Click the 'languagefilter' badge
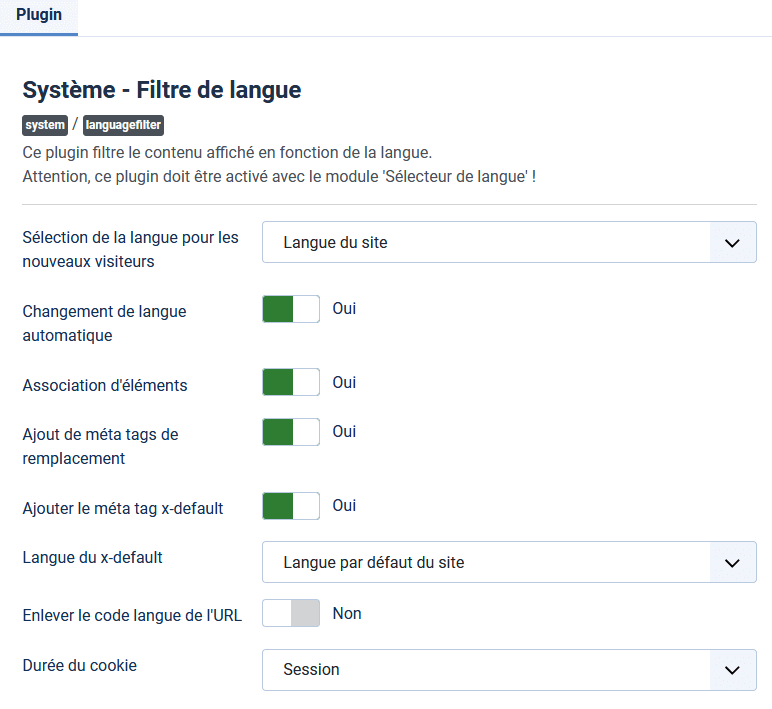The image size is (772, 709). (x=123, y=125)
